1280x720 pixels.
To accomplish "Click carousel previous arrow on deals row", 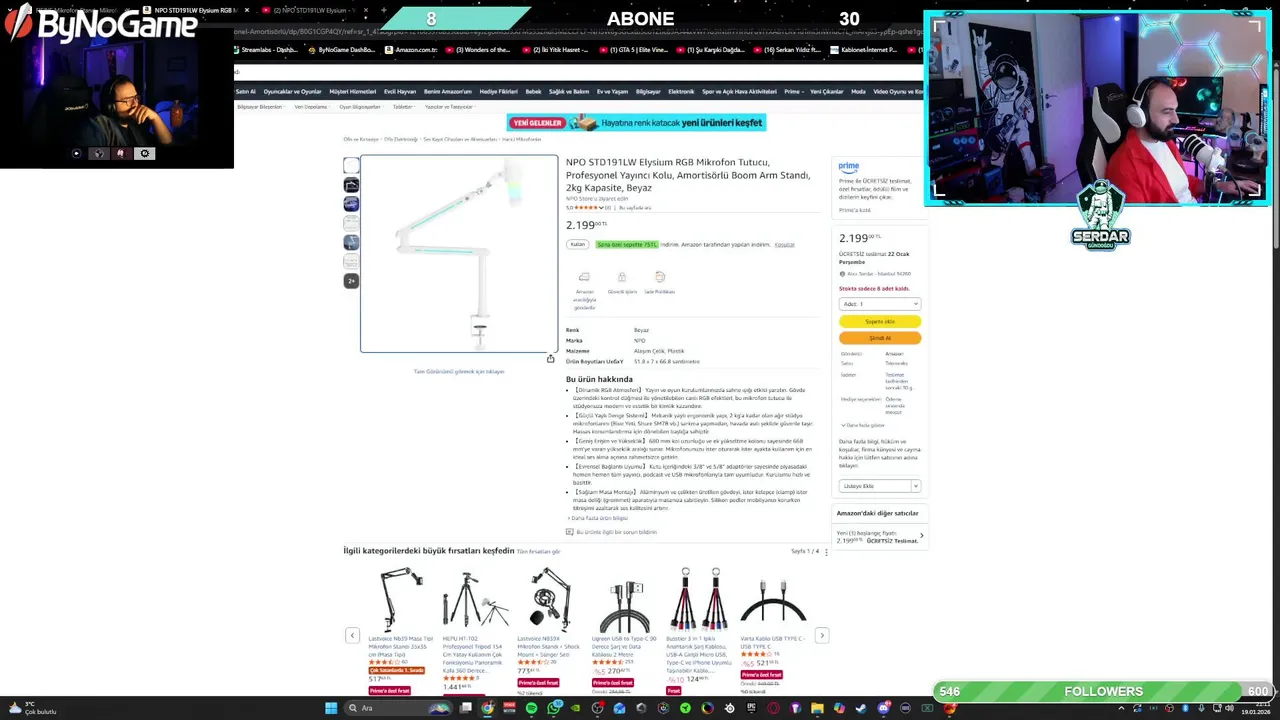I will pyautogui.click(x=352, y=636).
